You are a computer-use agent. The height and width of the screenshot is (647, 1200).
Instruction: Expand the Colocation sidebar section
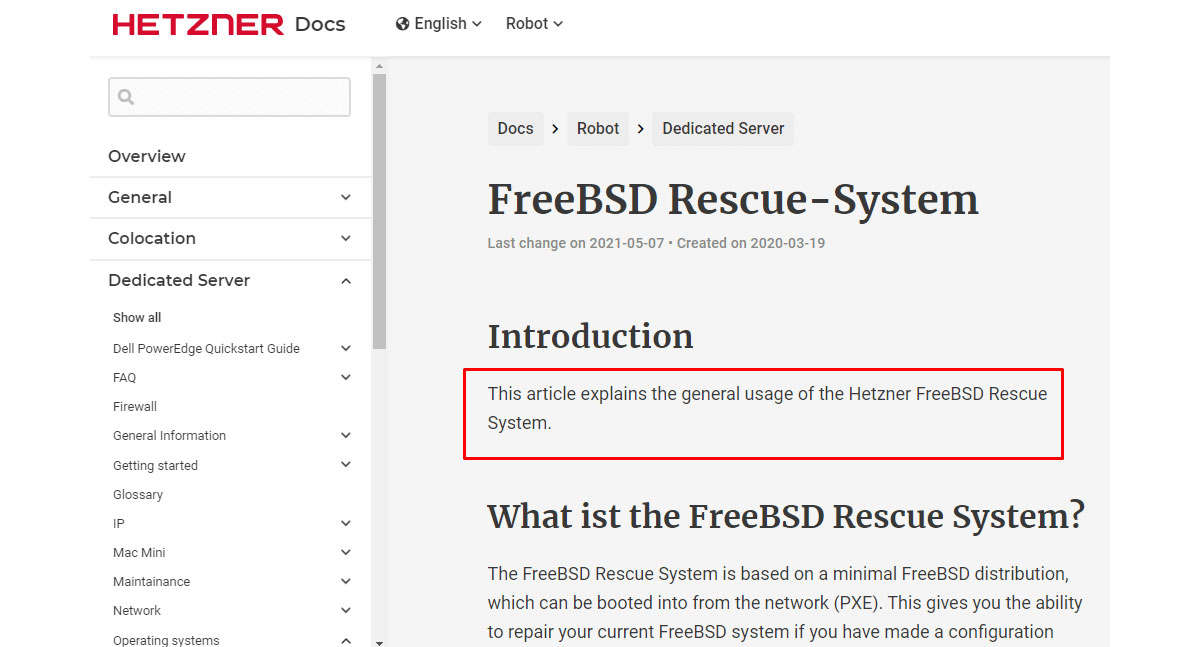(x=230, y=239)
